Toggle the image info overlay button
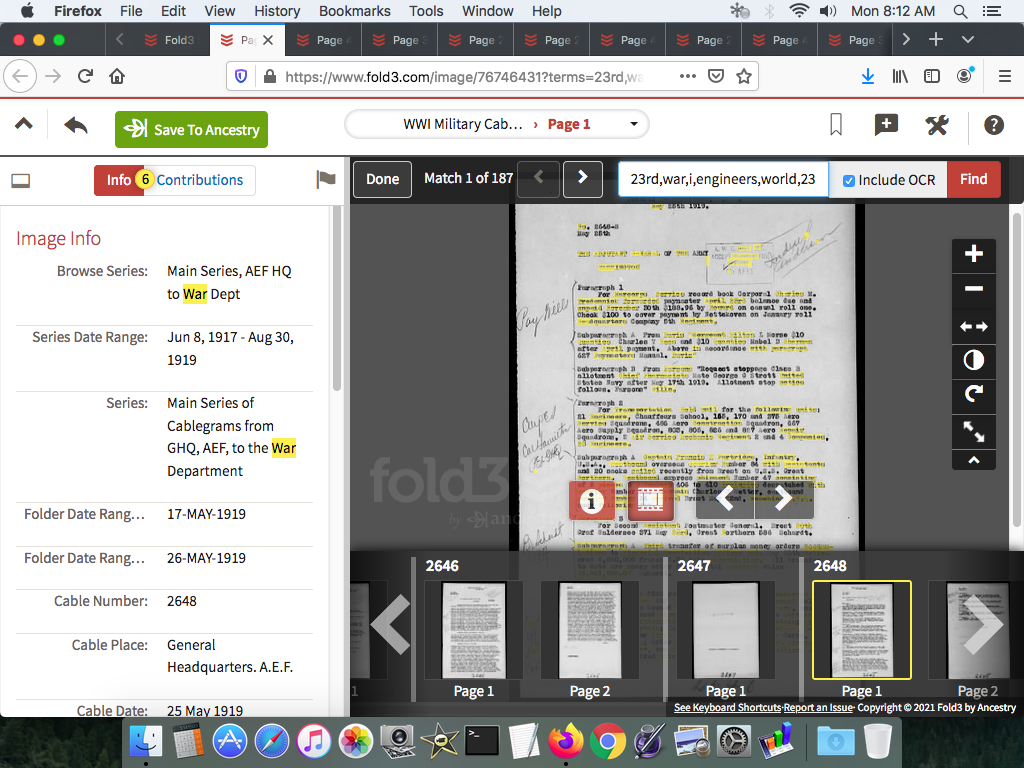1024x768 pixels. [x=592, y=499]
